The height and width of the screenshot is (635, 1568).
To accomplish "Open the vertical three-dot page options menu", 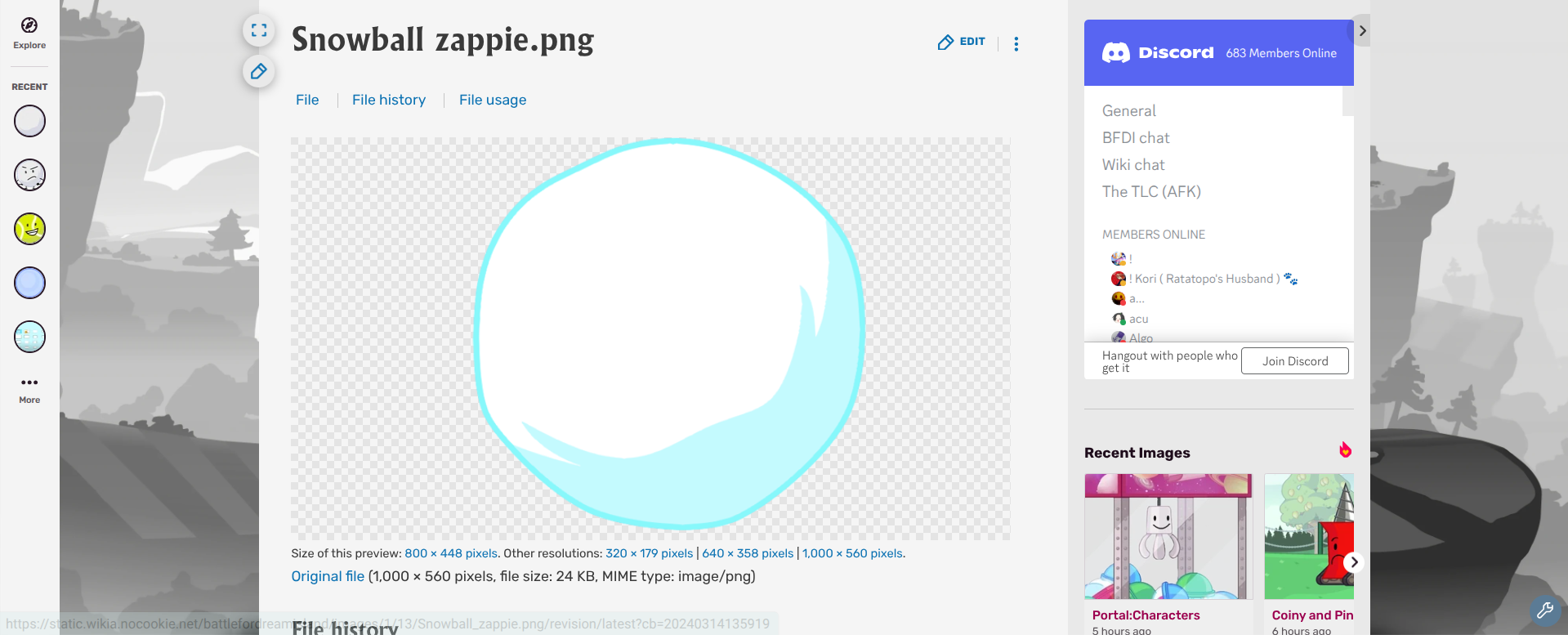I will click(x=1016, y=44).
